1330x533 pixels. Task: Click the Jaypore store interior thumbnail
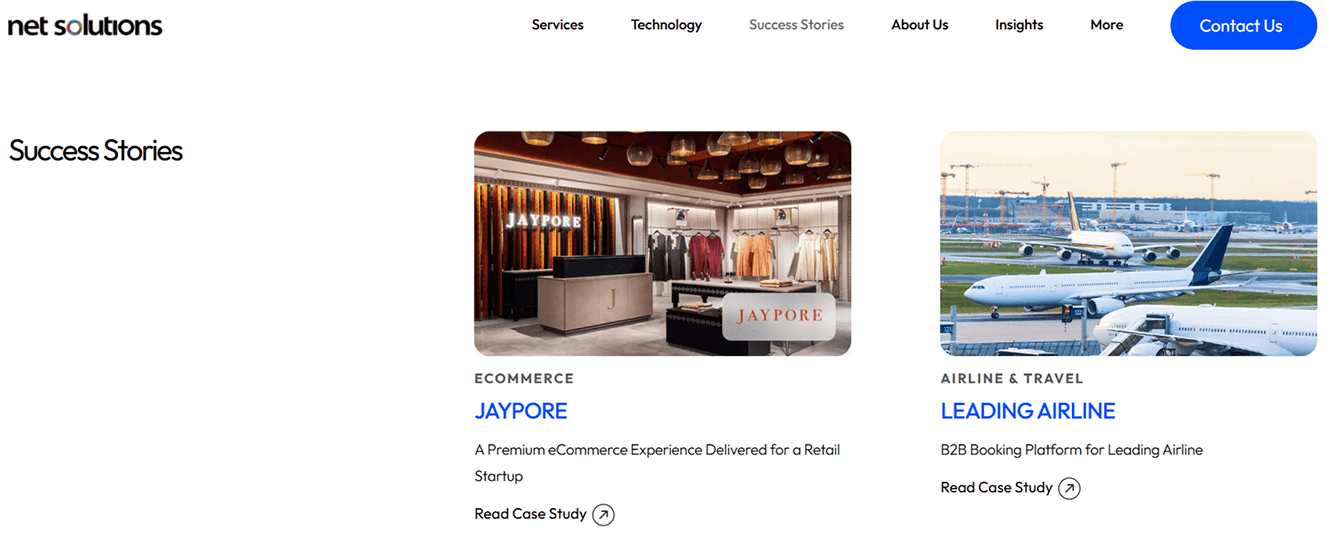coord(662,243)
